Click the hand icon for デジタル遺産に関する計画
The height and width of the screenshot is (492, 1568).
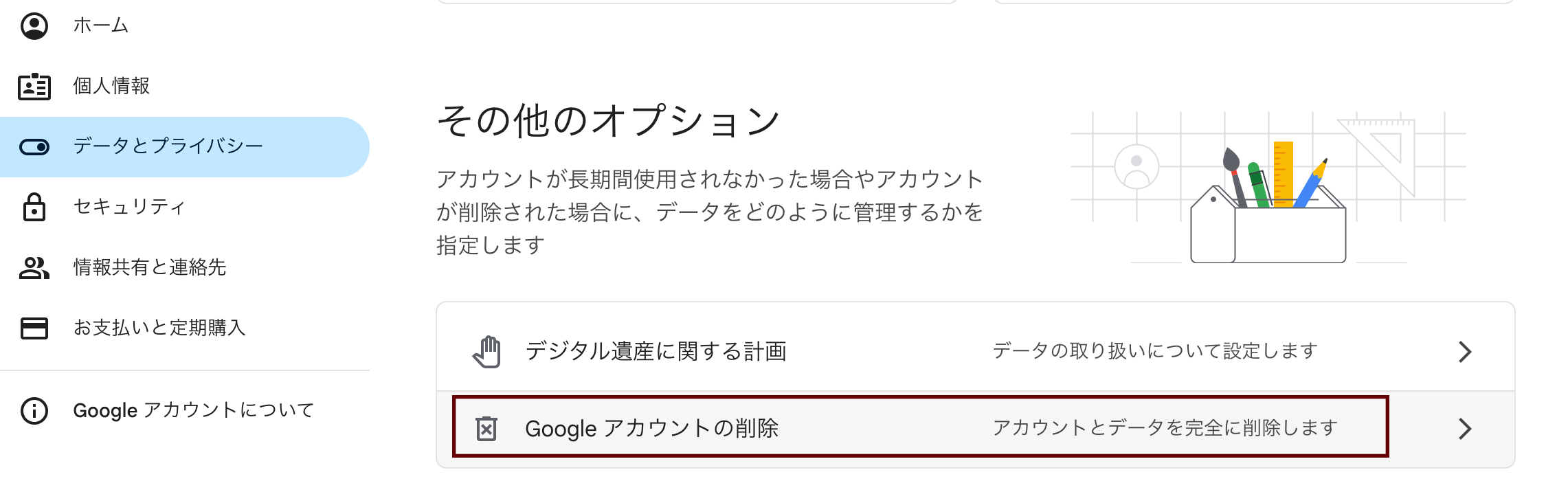pyautogui.click(x=486, y=352)
